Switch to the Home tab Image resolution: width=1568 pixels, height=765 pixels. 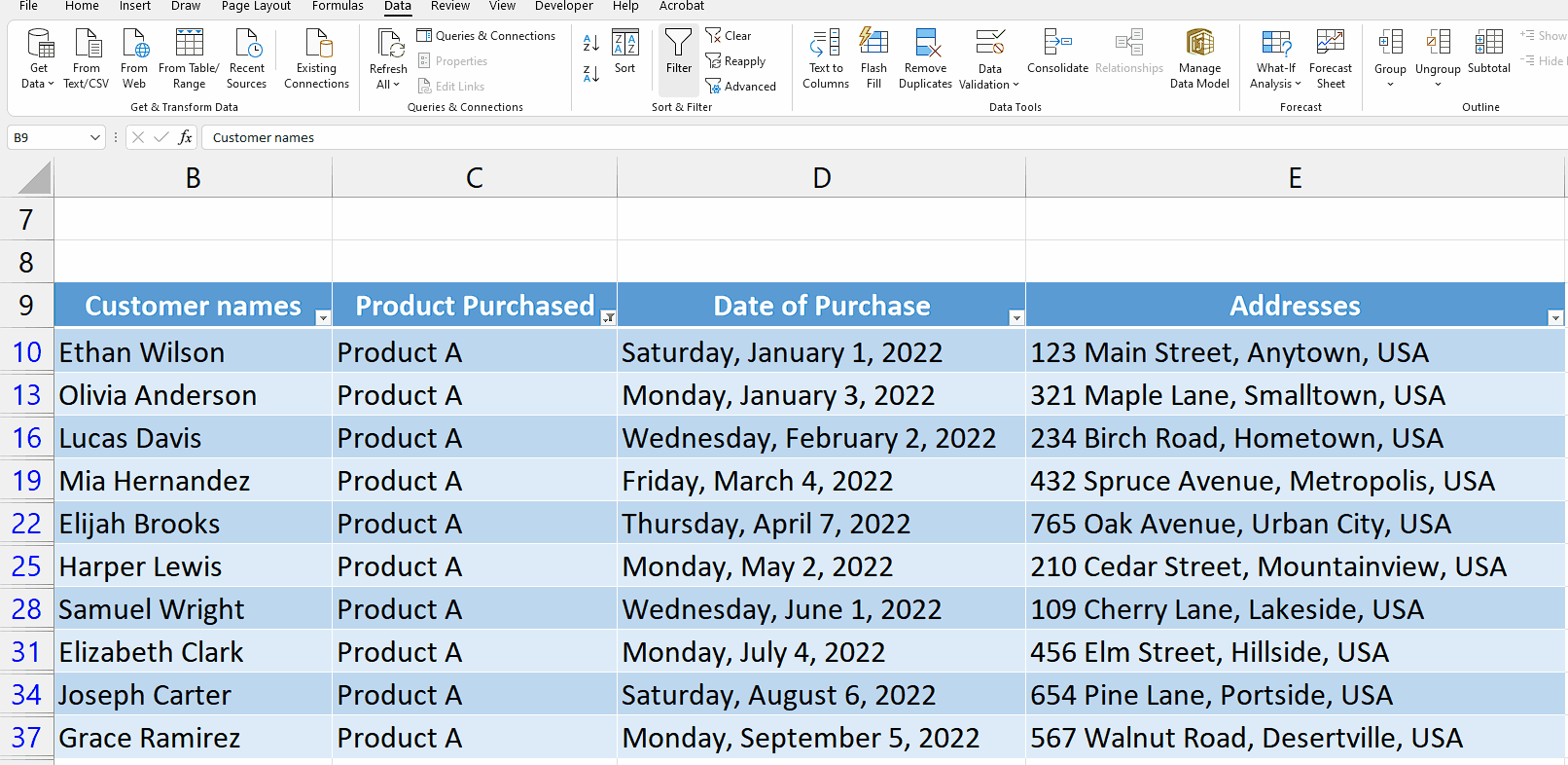[x=82, y=6]
